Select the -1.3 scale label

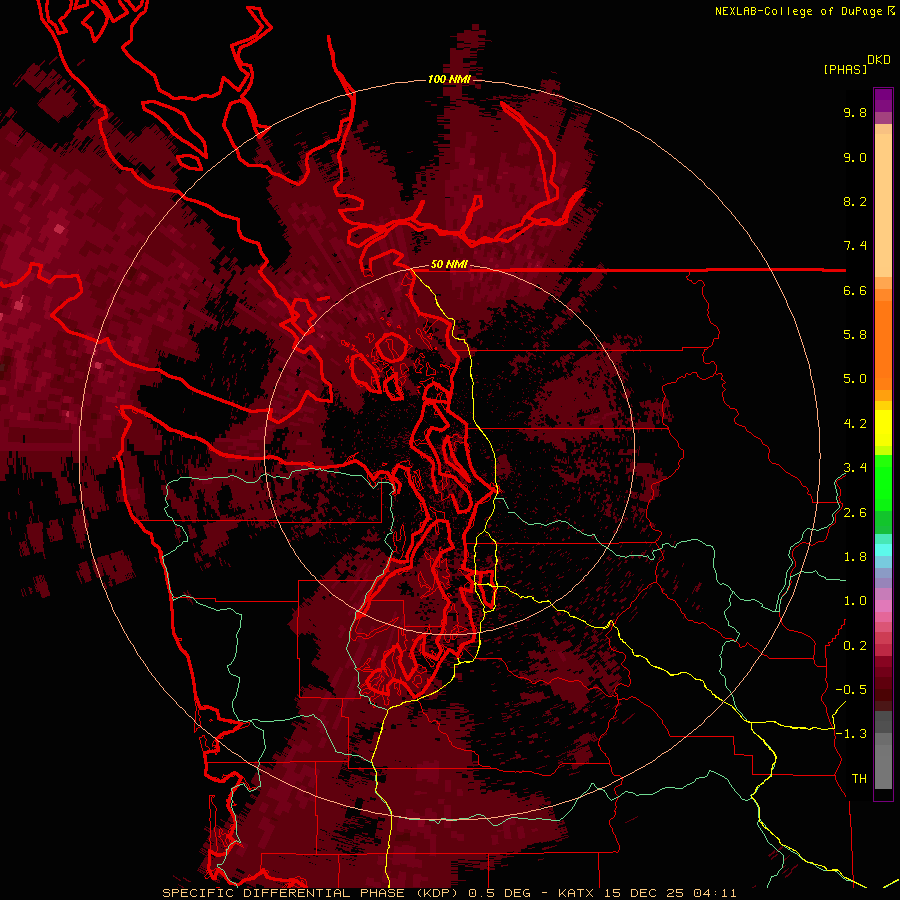coord(851,734)
